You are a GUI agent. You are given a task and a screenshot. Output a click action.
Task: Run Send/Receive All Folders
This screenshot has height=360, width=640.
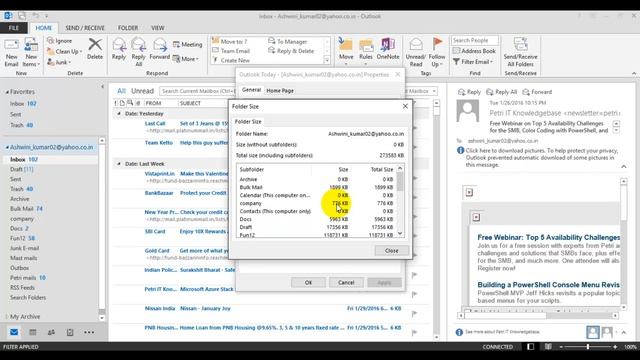pyautogui.click(x=520, y=52)
